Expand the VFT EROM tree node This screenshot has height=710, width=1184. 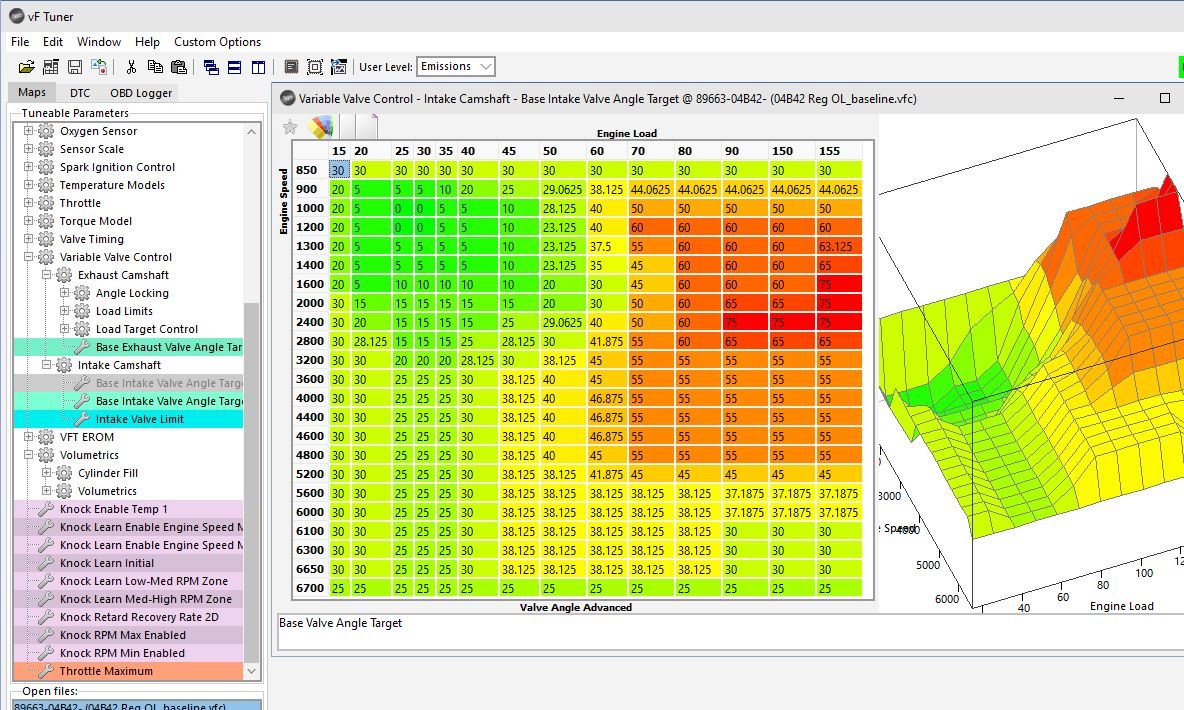[x=29, y=437]
